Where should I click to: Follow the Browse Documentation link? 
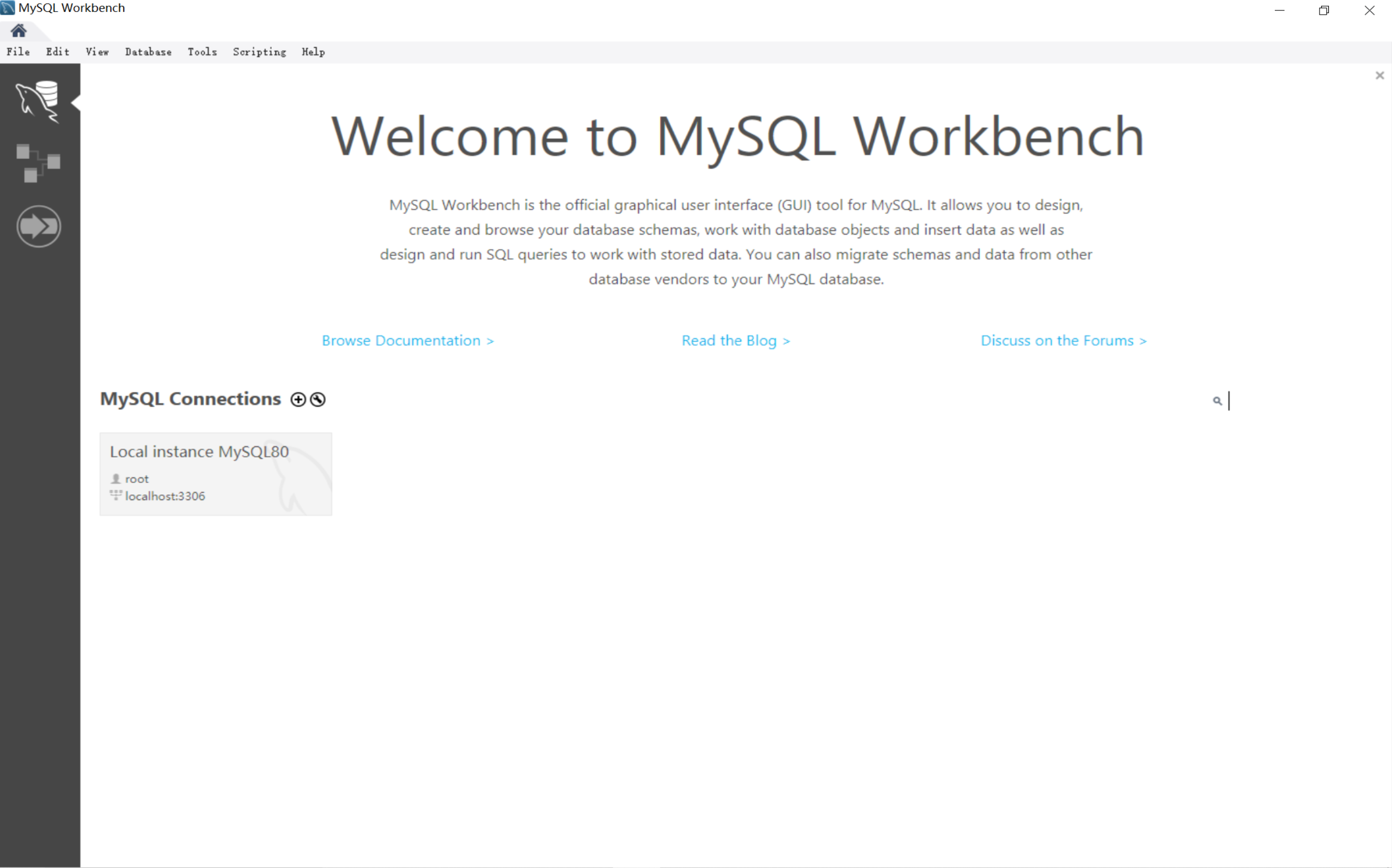click(407, 340)
